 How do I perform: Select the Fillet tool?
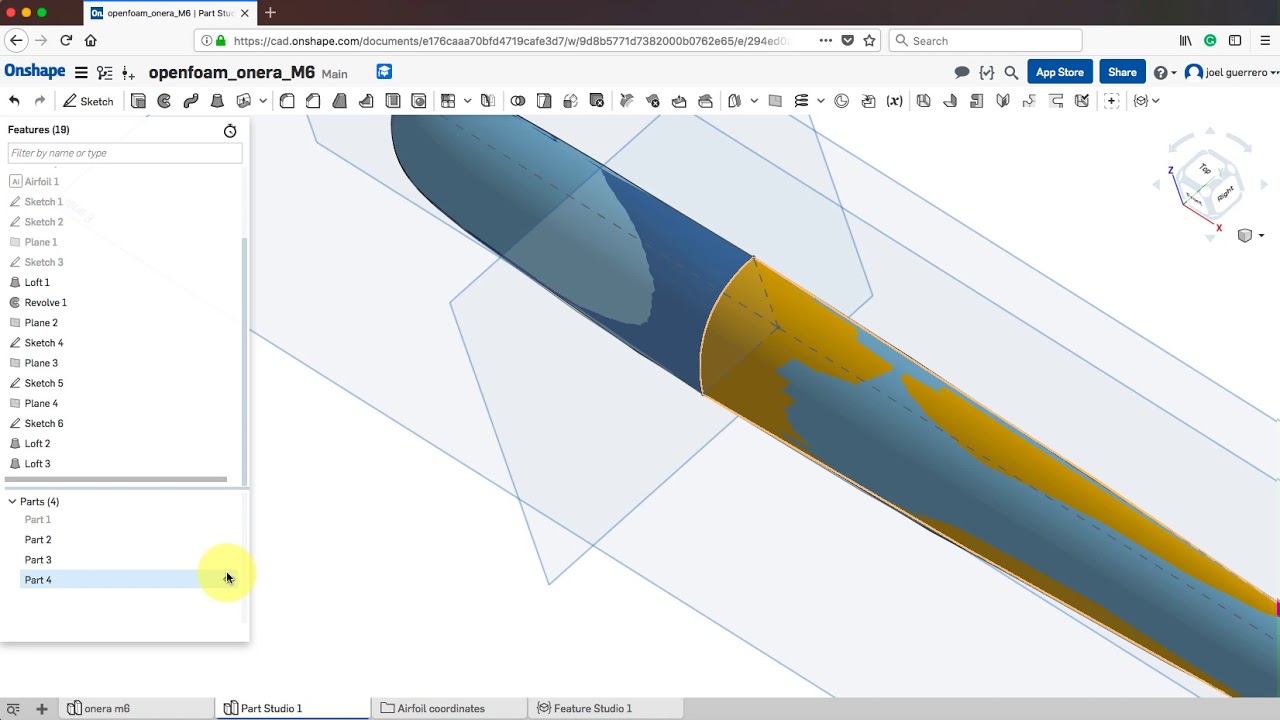pyautogui.click(x=287, y=101)
